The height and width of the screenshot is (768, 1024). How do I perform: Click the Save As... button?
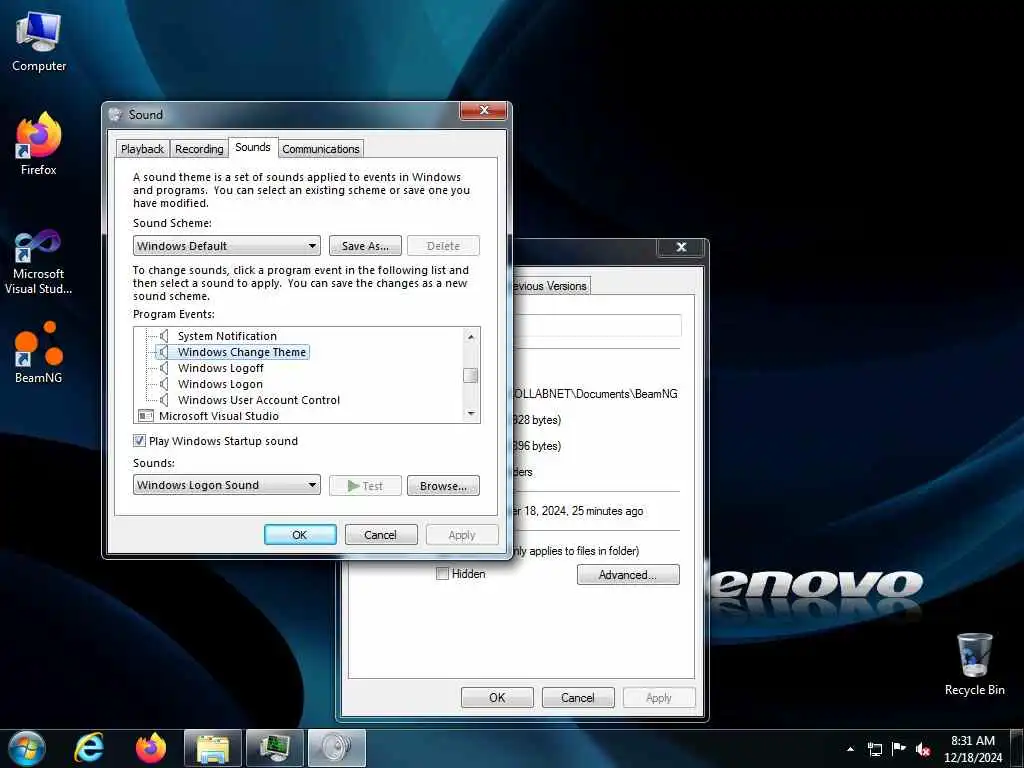365,246
